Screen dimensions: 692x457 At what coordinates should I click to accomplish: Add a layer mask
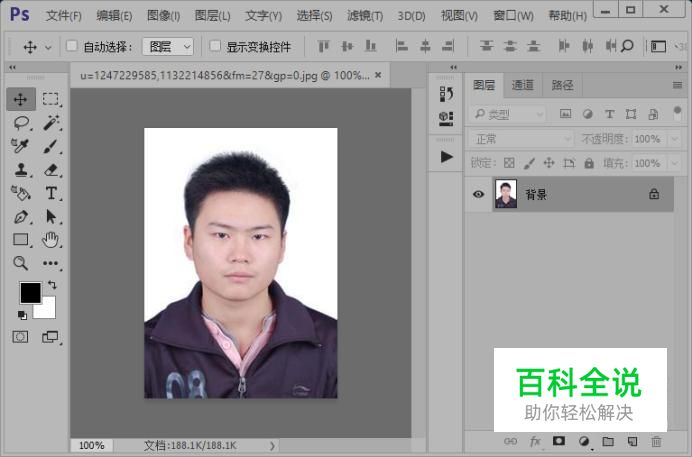point(559,441)
